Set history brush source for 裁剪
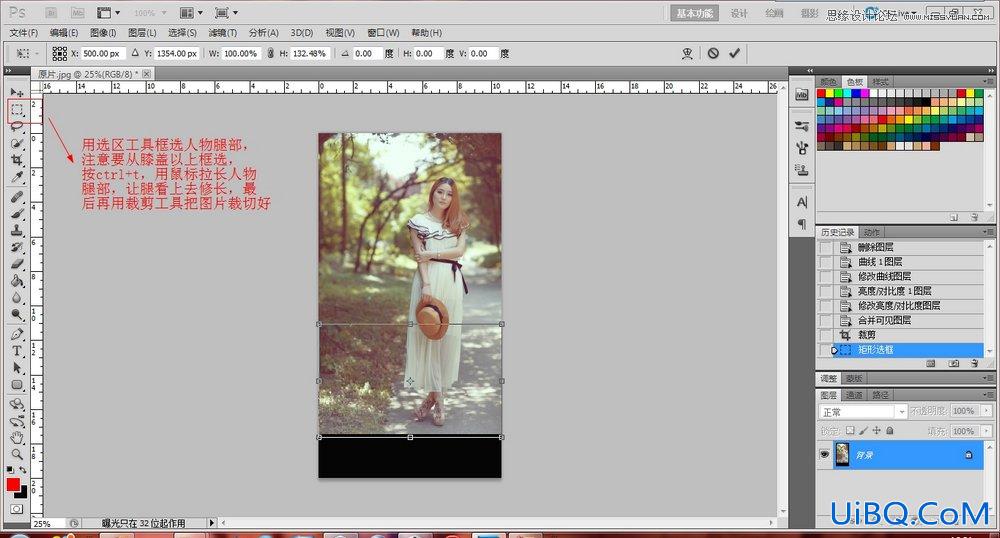1000x538 pixels. [x=826, y=335]
